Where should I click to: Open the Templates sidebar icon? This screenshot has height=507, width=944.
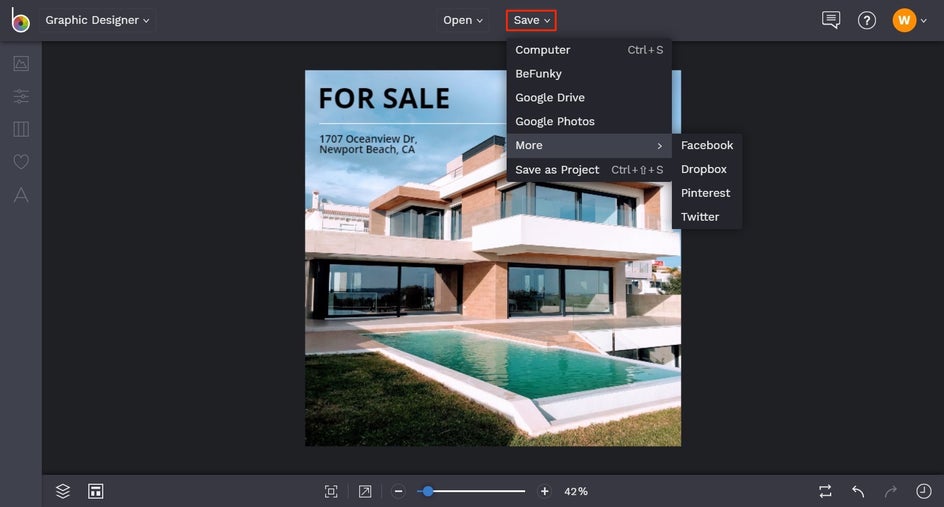(21, 129)
